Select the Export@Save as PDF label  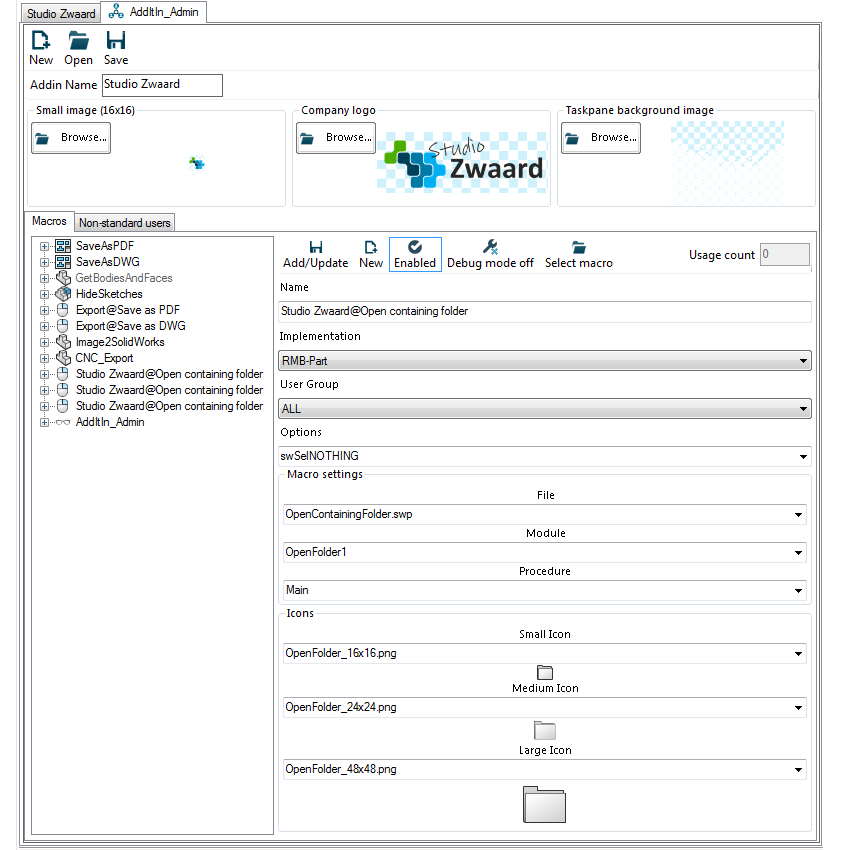click(x=128, y=310)
